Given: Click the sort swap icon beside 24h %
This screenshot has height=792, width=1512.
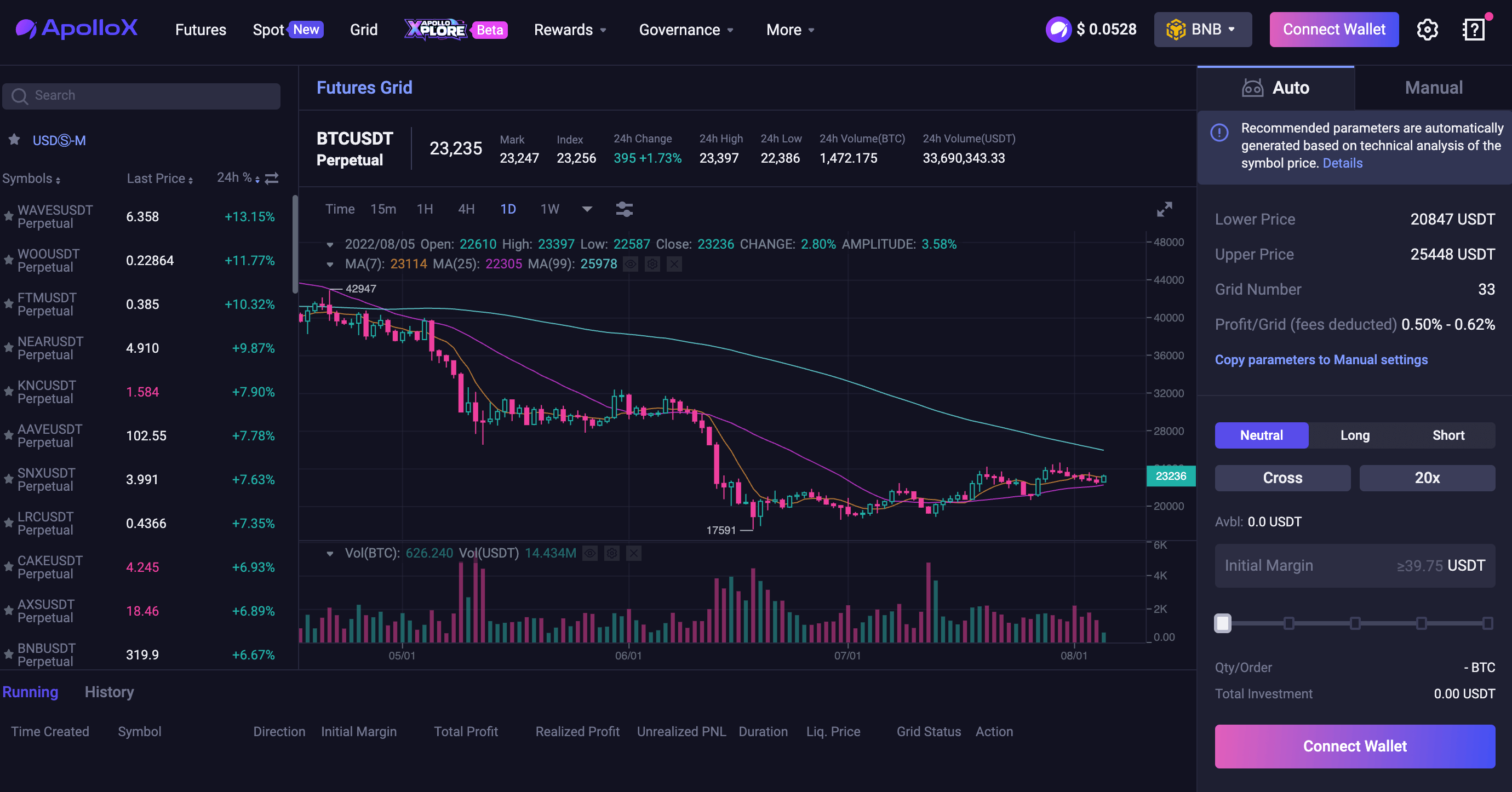Looking at the screenshot, I should [271, 178].
